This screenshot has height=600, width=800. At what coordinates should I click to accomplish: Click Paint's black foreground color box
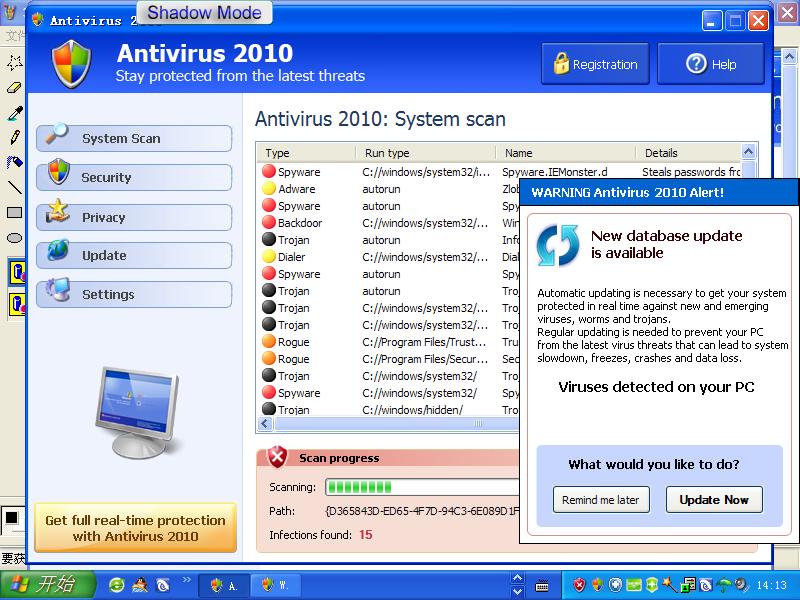(11, 518)
